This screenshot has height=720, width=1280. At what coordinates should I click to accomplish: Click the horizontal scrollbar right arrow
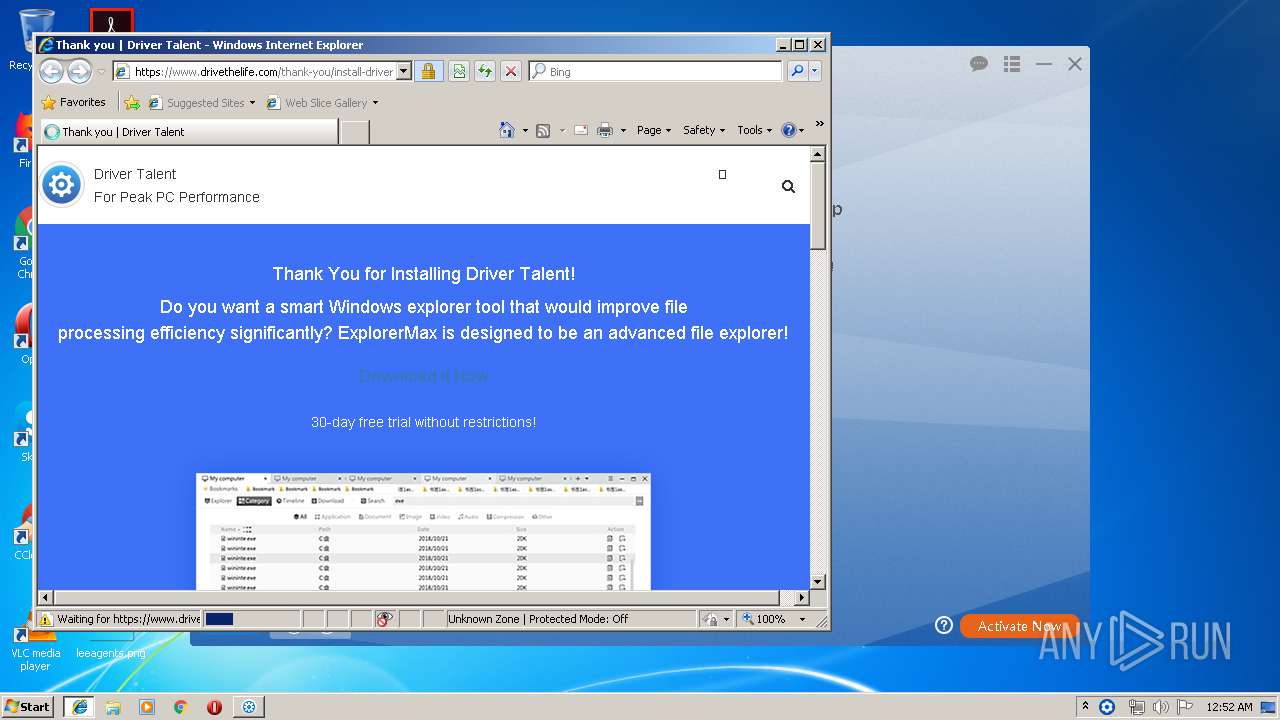pyautogui.click(x=800, y=597)
